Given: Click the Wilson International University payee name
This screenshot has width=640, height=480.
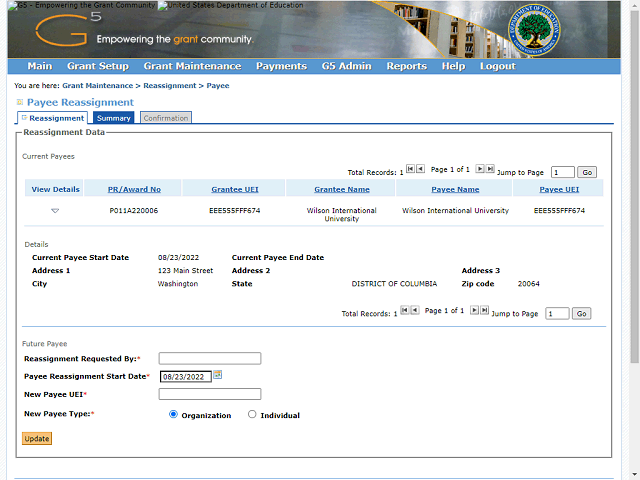Looking at the screenshot, I should [455, 211].
